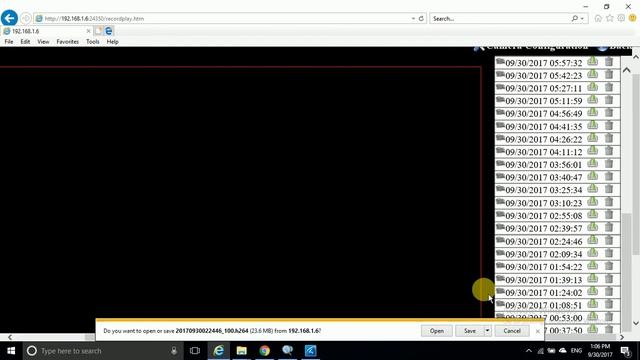Image resolution: width=640 pixels, height=360 pixels.
Task: Open the View menu
Action: click(x=43, y=42)
